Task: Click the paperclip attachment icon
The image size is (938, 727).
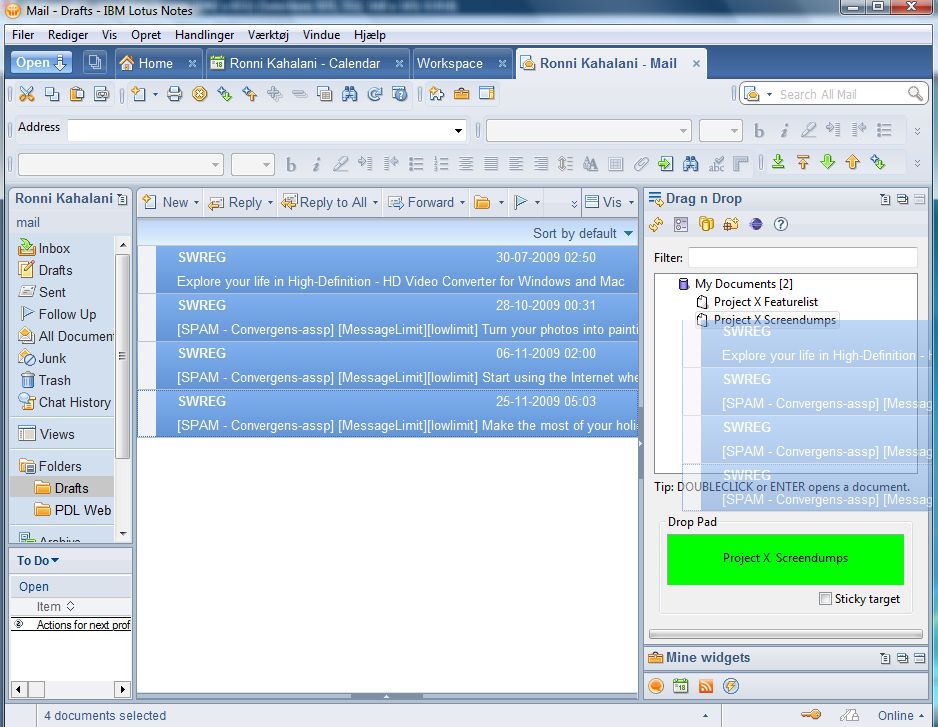Action: click(x=641, y=163)
